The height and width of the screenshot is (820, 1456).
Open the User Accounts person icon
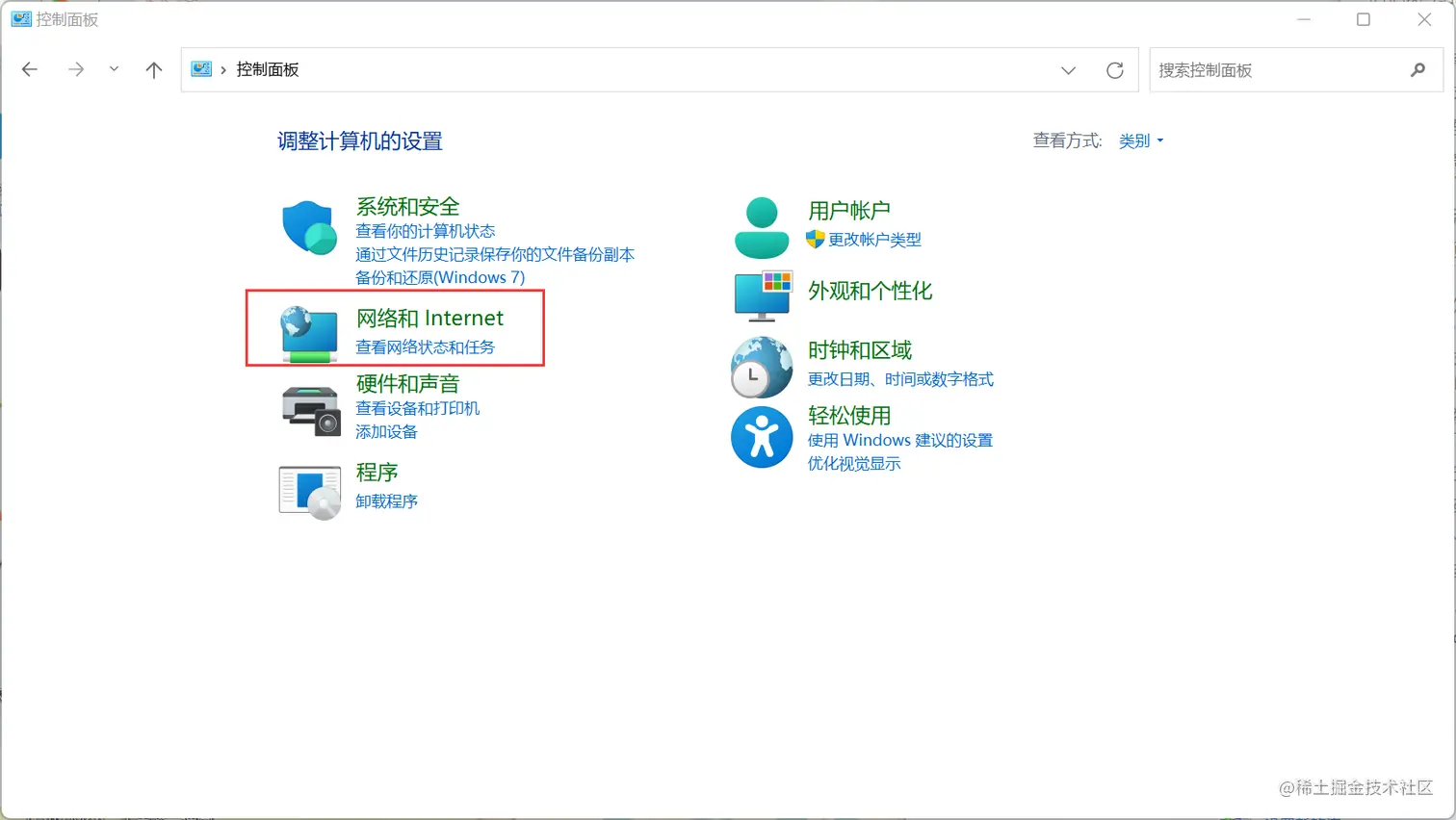[x=762, y=227]
